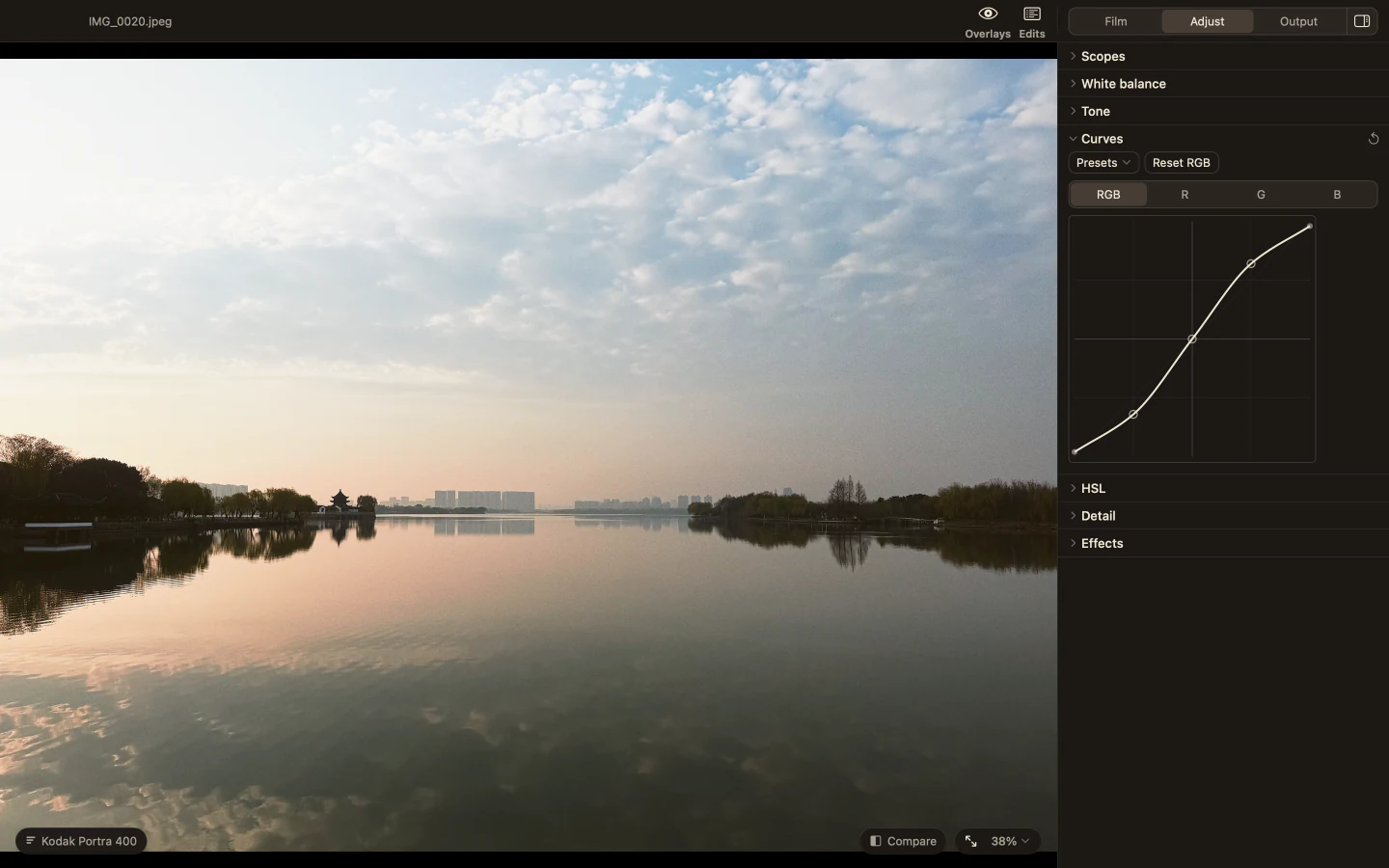
Task: Switch to the Output tab
Action: 1298,21
